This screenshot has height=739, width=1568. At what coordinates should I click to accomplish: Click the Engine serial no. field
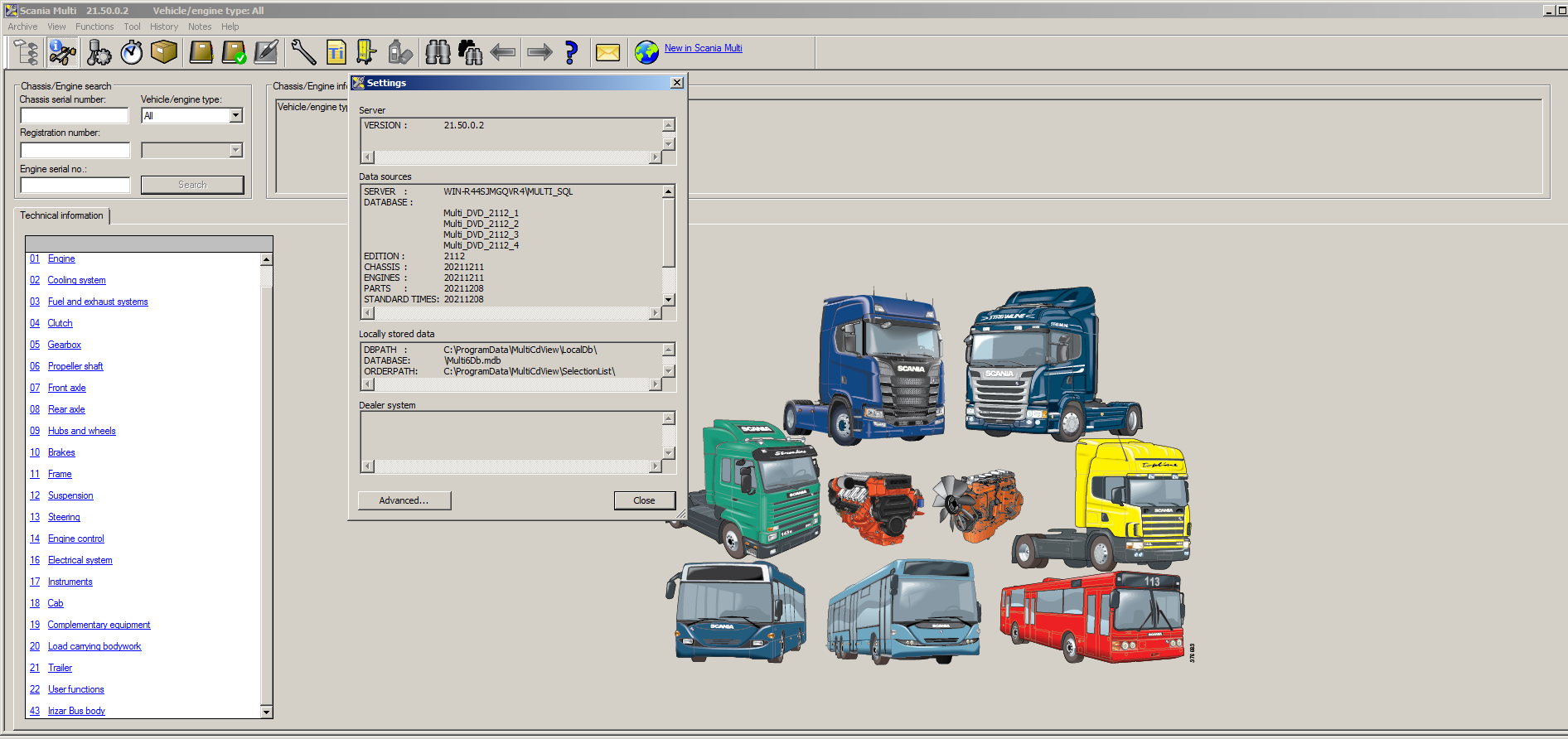pyautogui.click(x=75, y=185)
